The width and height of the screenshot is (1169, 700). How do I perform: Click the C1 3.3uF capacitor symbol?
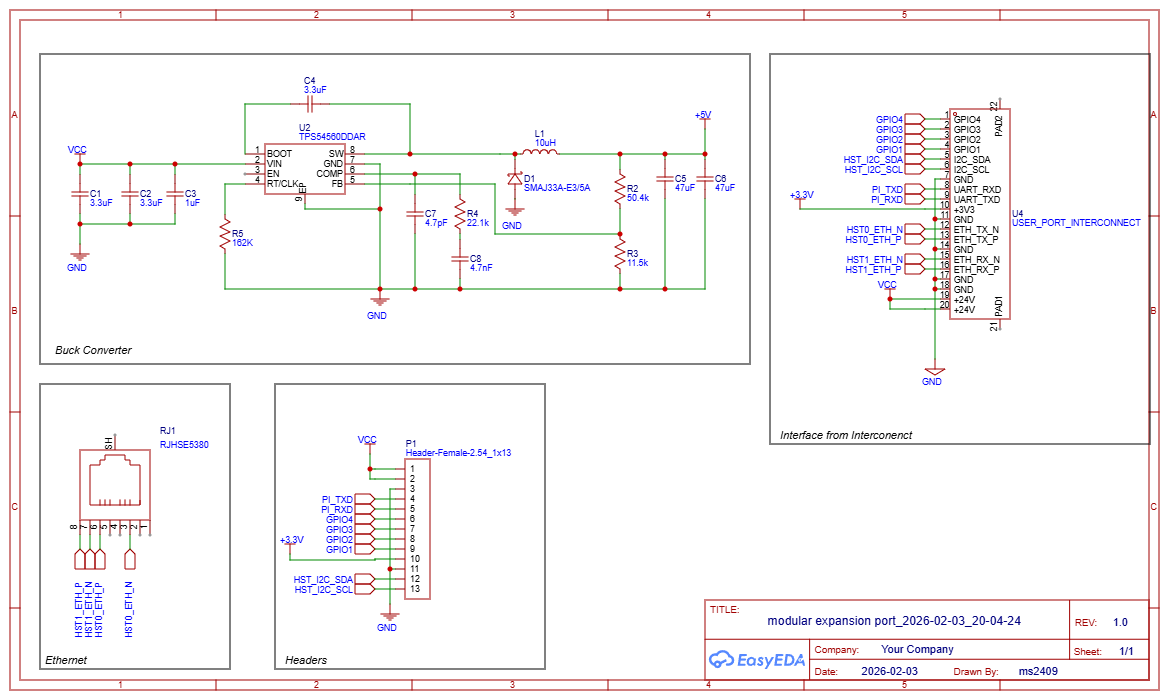click(x=80, y=194)
